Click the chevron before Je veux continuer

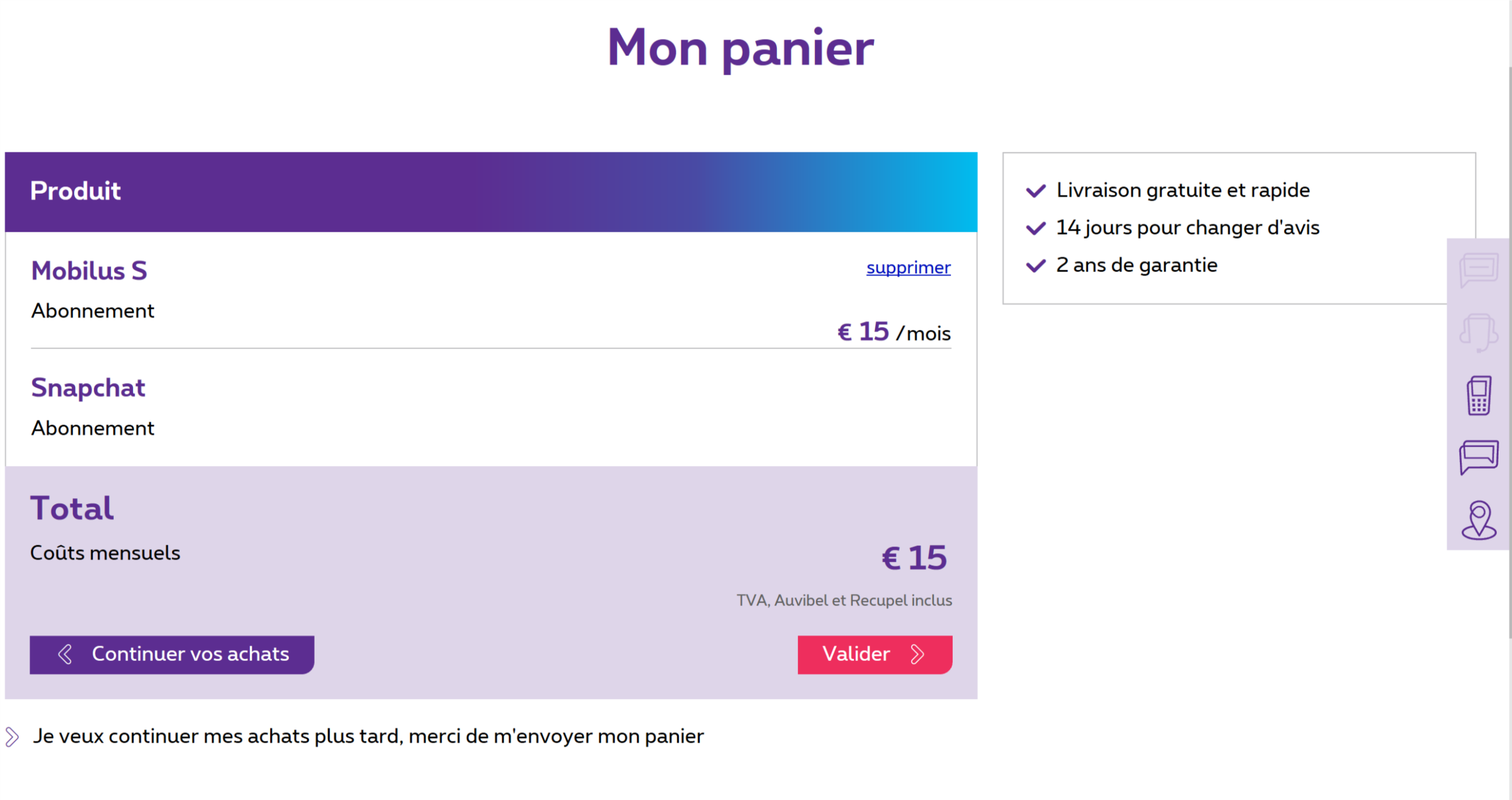click(x=12, y=737)
